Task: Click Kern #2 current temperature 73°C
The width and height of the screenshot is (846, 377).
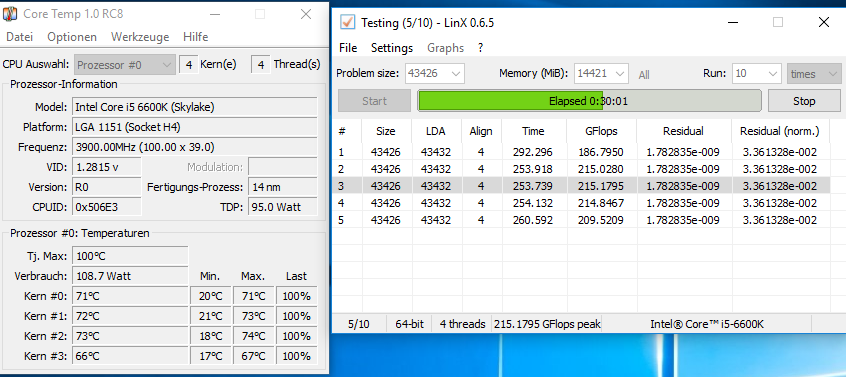Action: click(130, 336)
